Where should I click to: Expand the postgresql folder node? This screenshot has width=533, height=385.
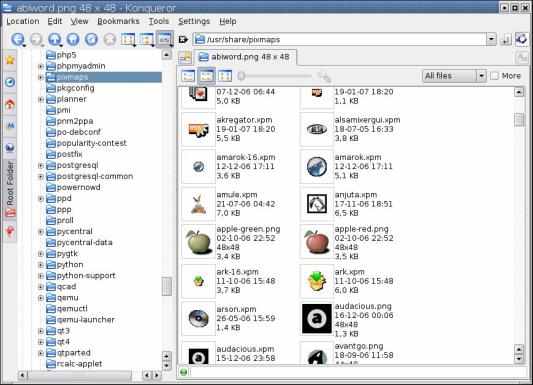pos(40,165)
